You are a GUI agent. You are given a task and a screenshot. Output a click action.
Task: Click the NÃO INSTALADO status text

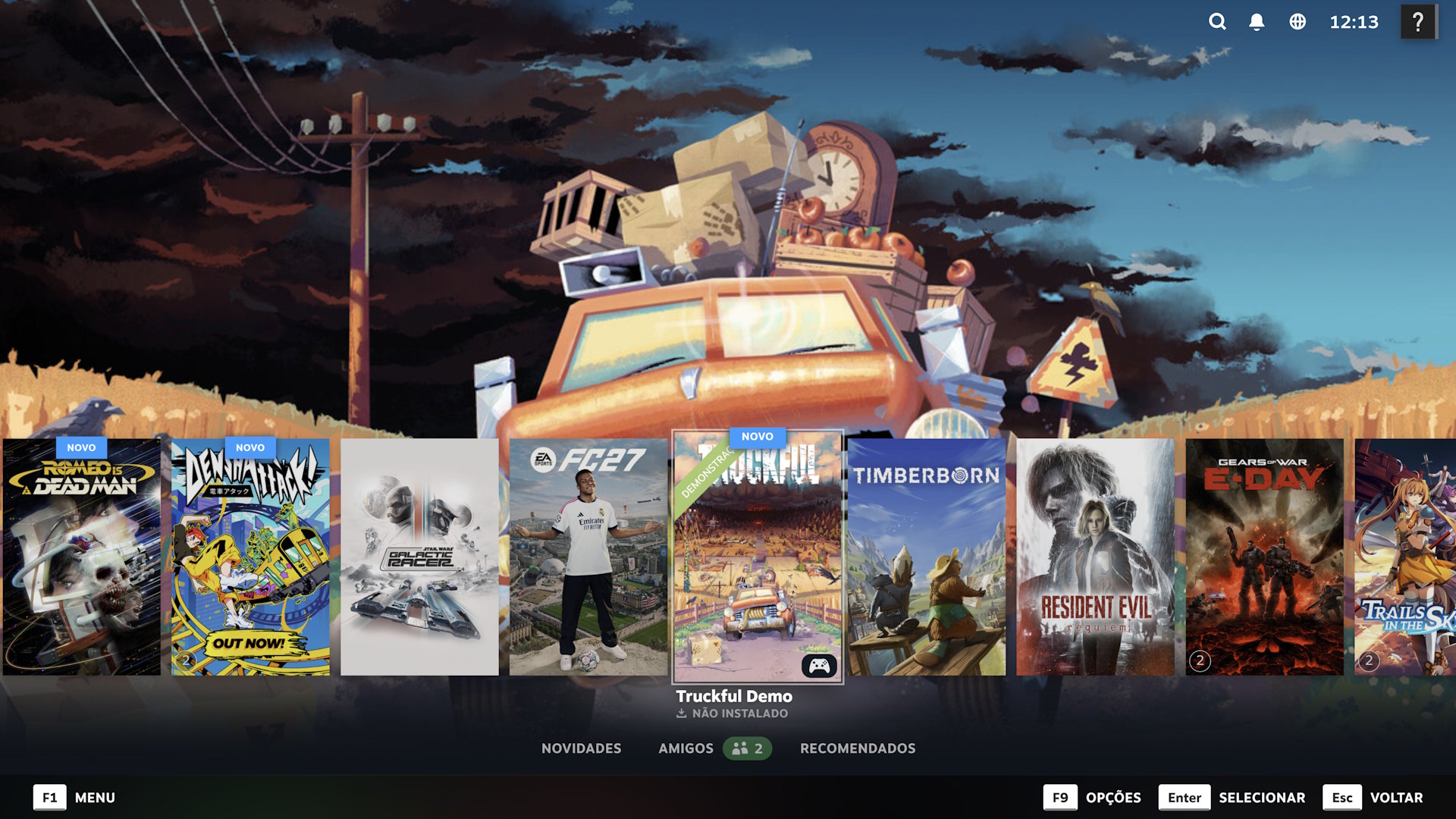[740, 714]
